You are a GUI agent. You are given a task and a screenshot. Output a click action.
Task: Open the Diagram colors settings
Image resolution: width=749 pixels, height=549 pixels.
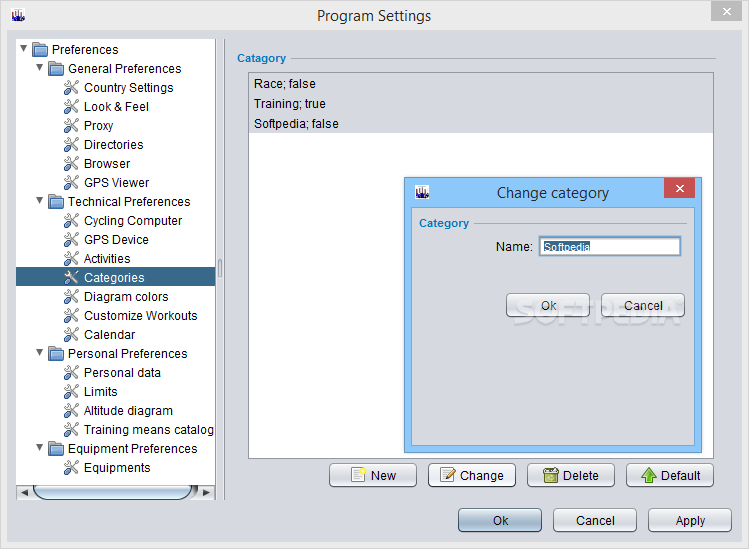pyautogui.click(x=126, y=297)
